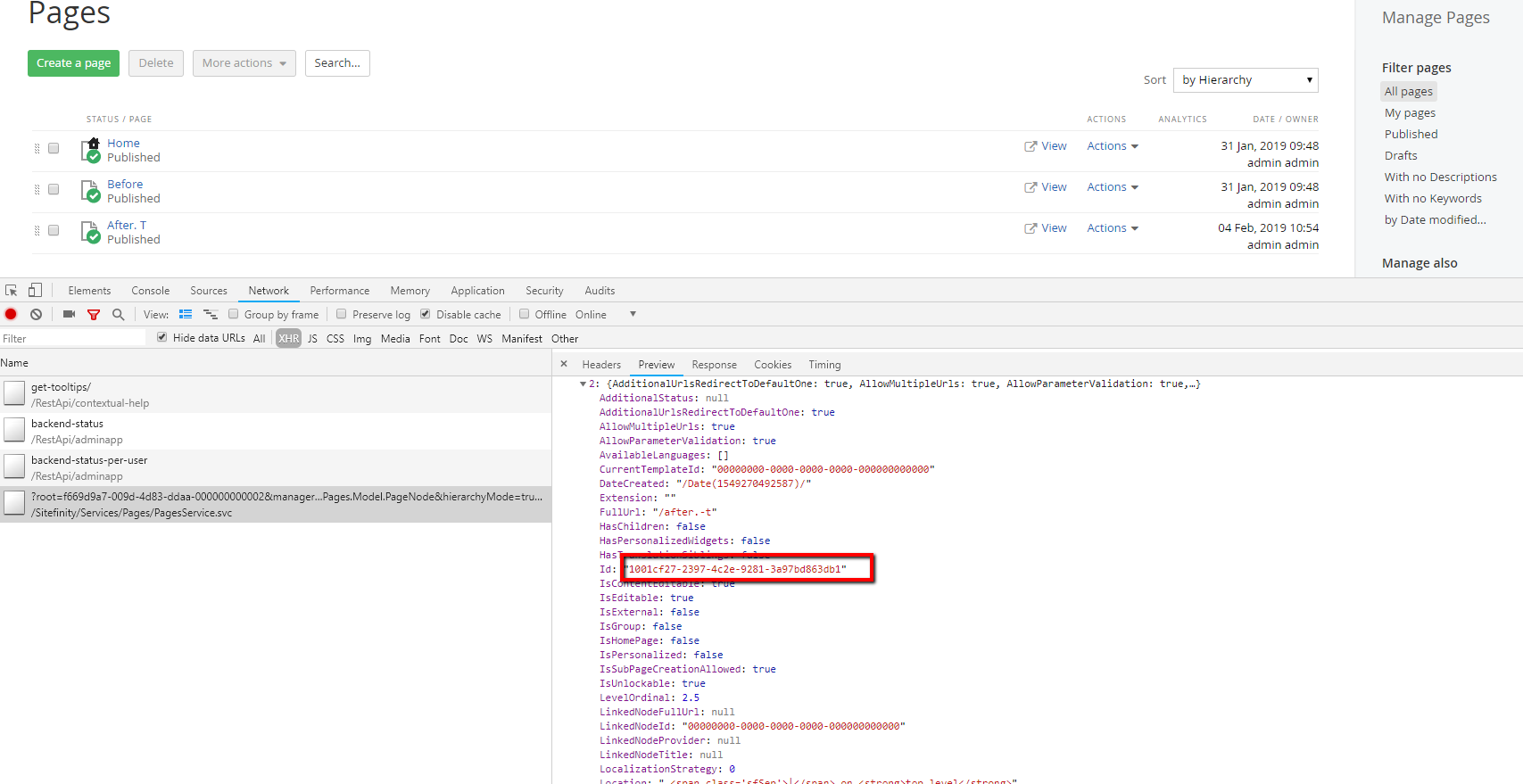
Task: Open the Headers tab of request
Action: 601,365
